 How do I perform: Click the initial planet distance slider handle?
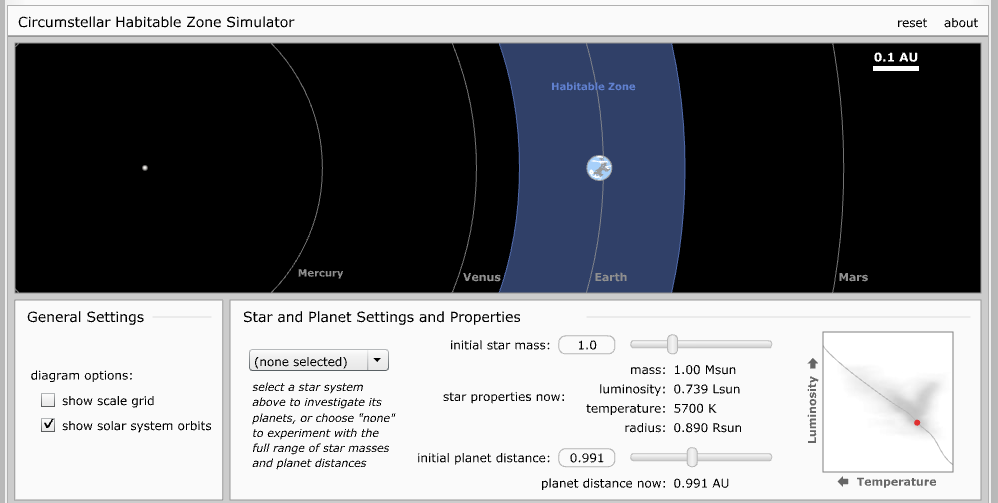coord(690,457)
